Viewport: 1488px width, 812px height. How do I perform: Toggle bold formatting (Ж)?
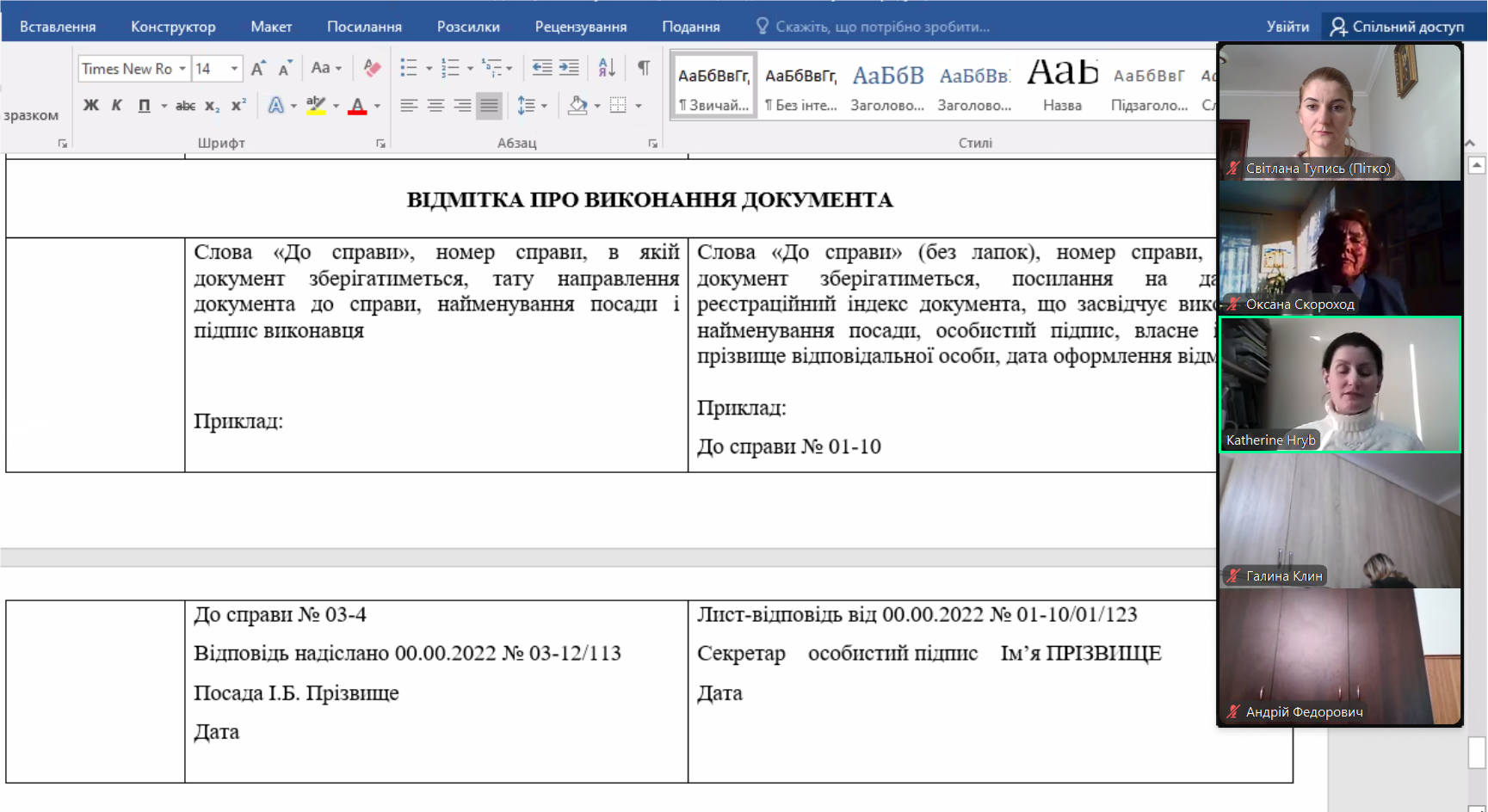(91, 106)
